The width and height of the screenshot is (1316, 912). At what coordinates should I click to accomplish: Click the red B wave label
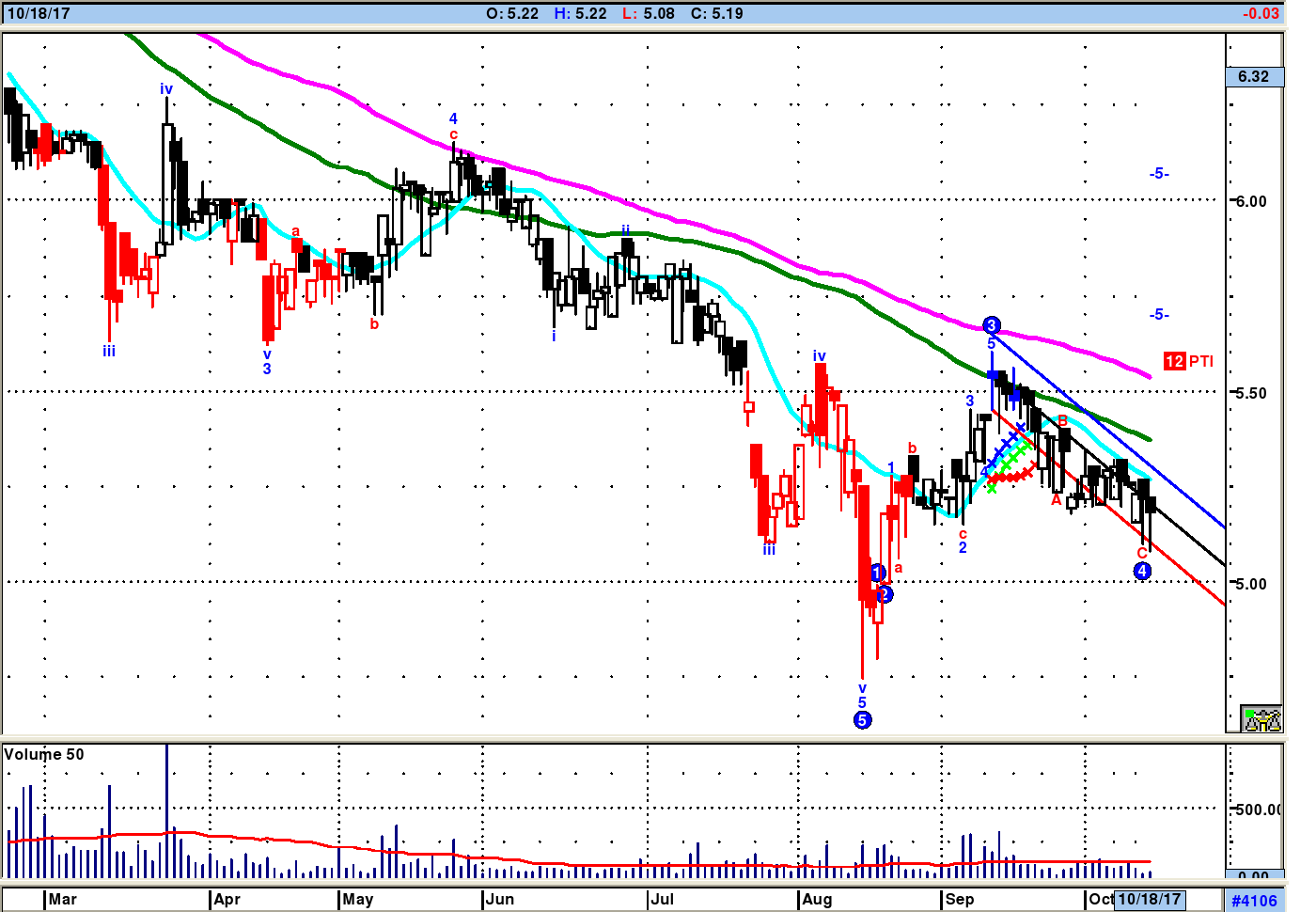click(1063, 420)
